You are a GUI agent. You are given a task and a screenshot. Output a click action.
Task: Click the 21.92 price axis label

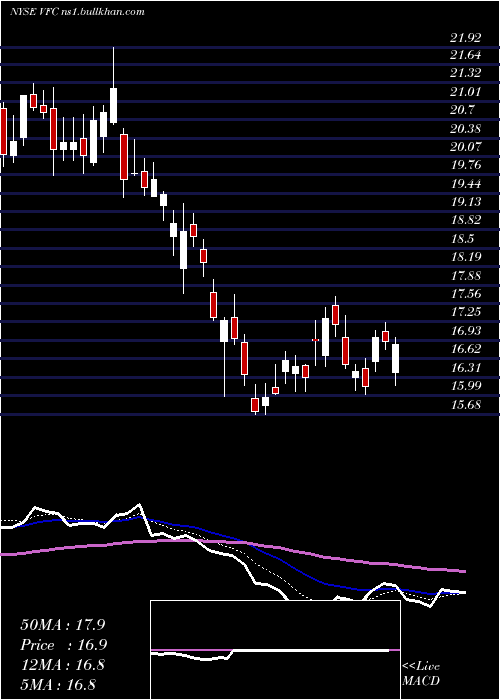[x=466, y=37]
